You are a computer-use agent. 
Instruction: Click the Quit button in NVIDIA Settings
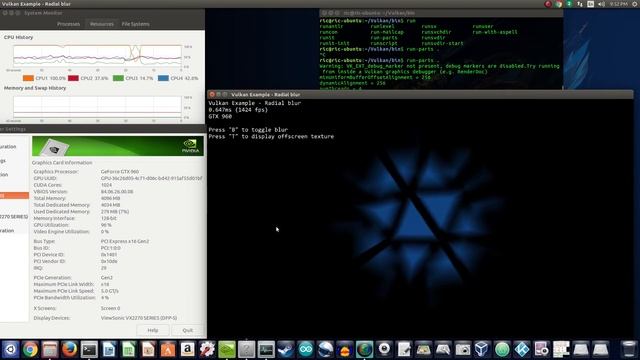point(188,330)
